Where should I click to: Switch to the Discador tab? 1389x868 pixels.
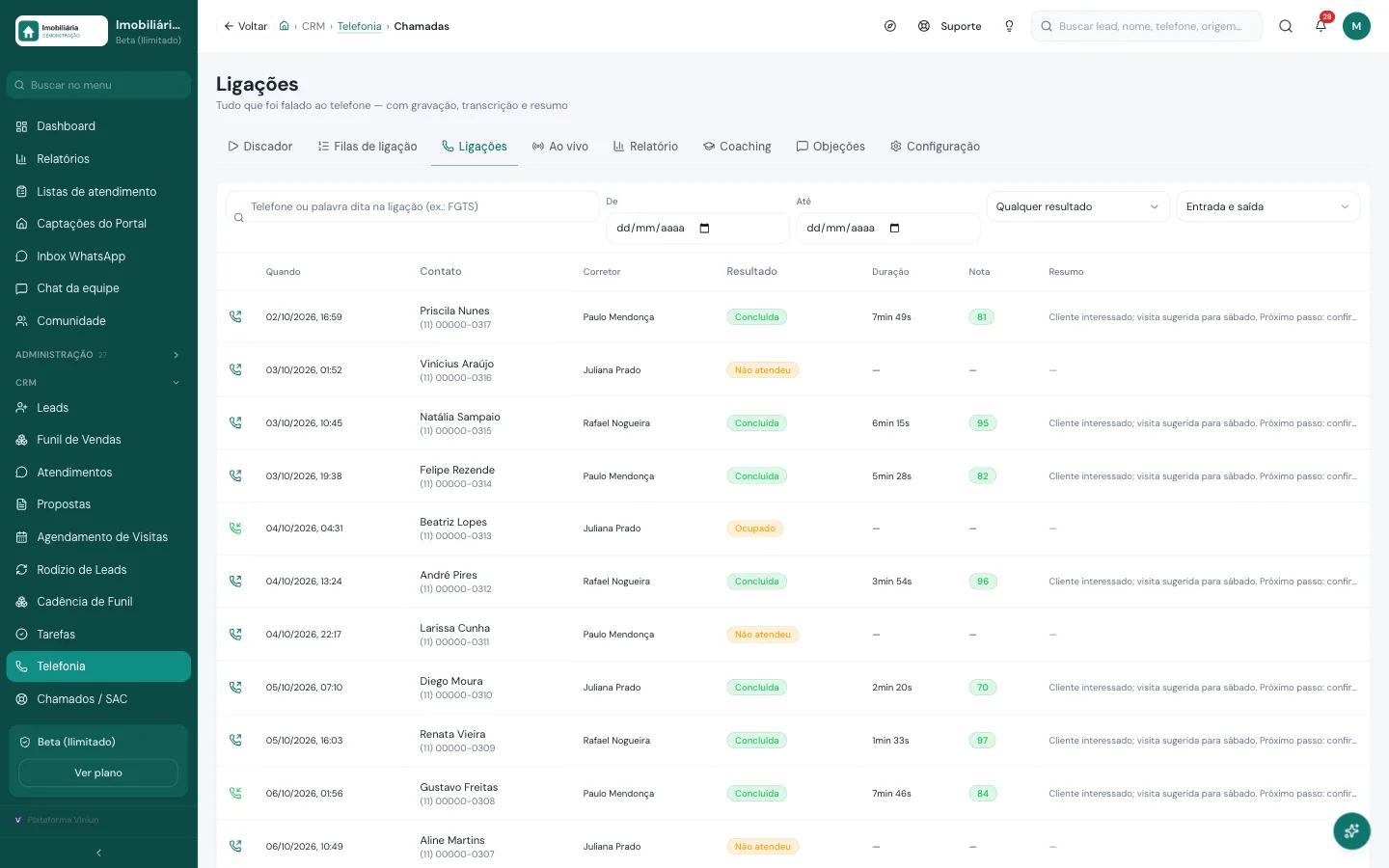tap(260, 147)
